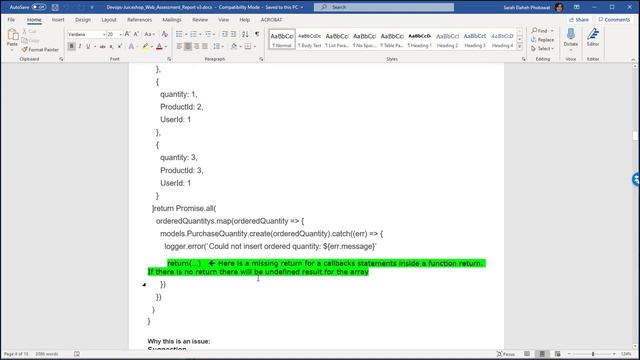Align paragraph text to the right
Viewport: 640px width, 360px height.
(196, 47)
